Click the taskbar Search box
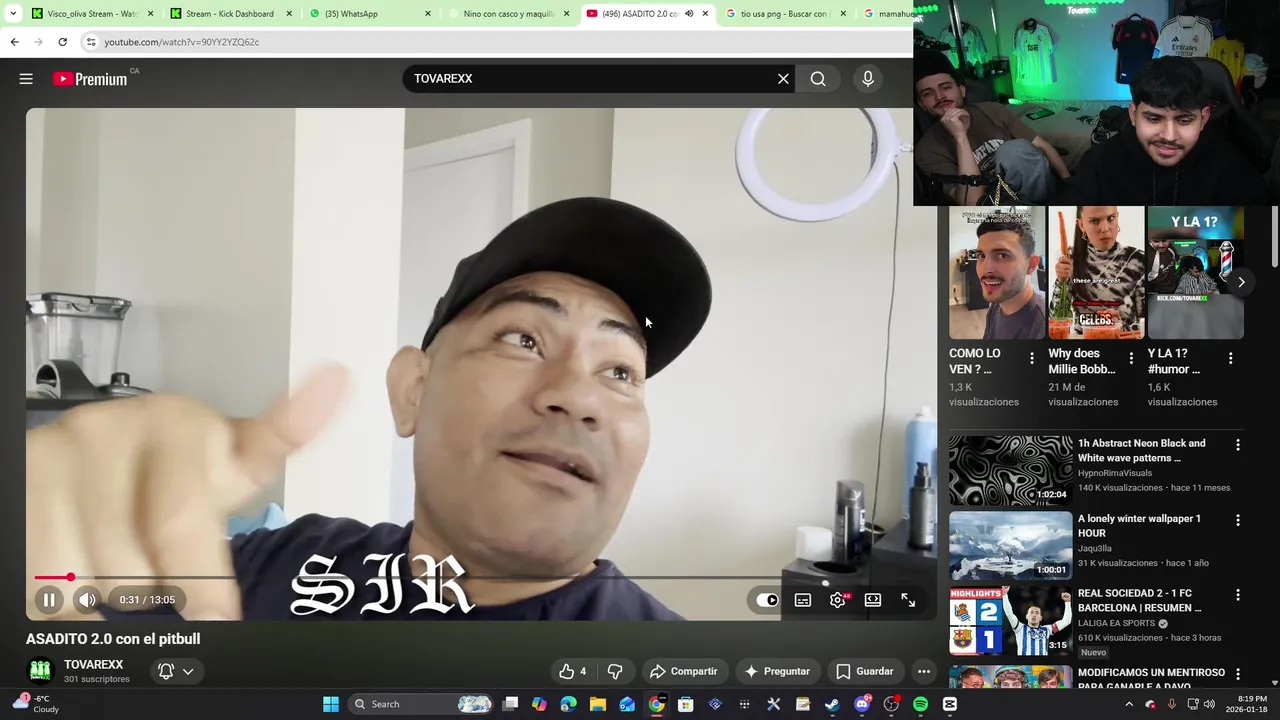The height and width of the screenshot is (720, 1280). point(421,704)
